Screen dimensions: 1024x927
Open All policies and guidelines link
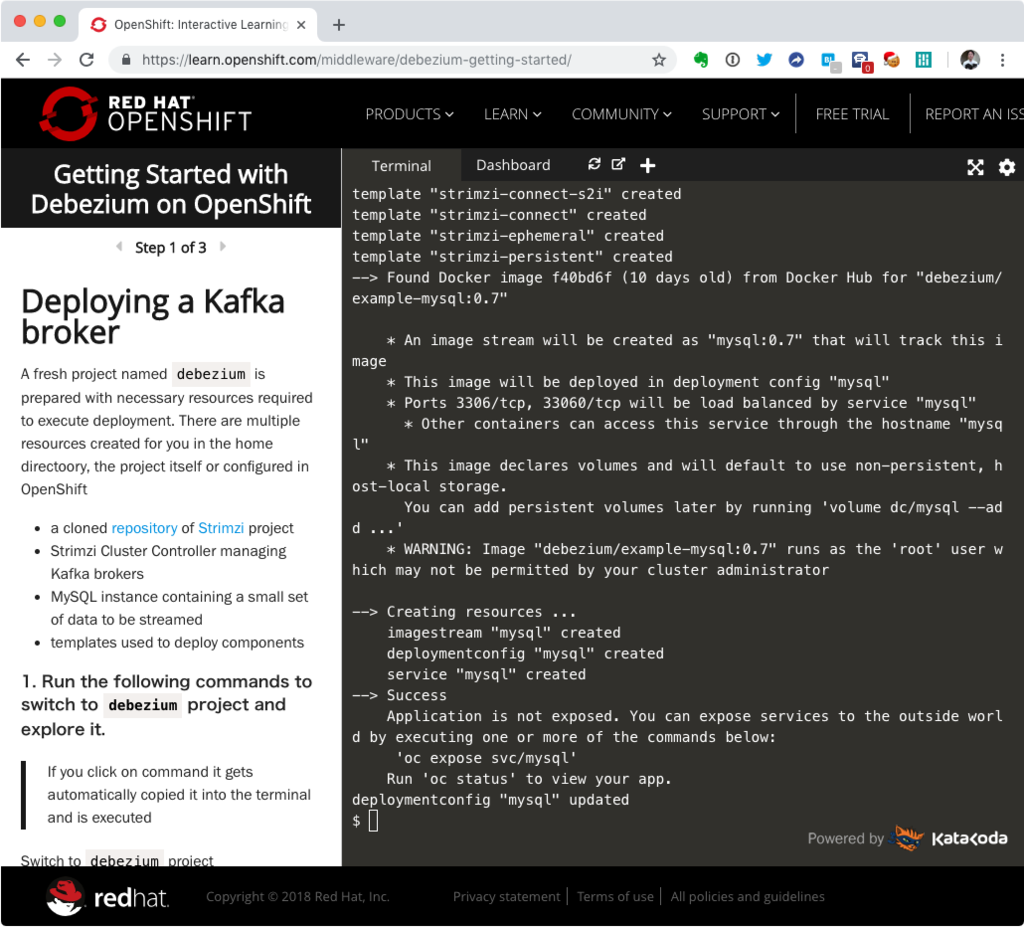coord(747,896)
